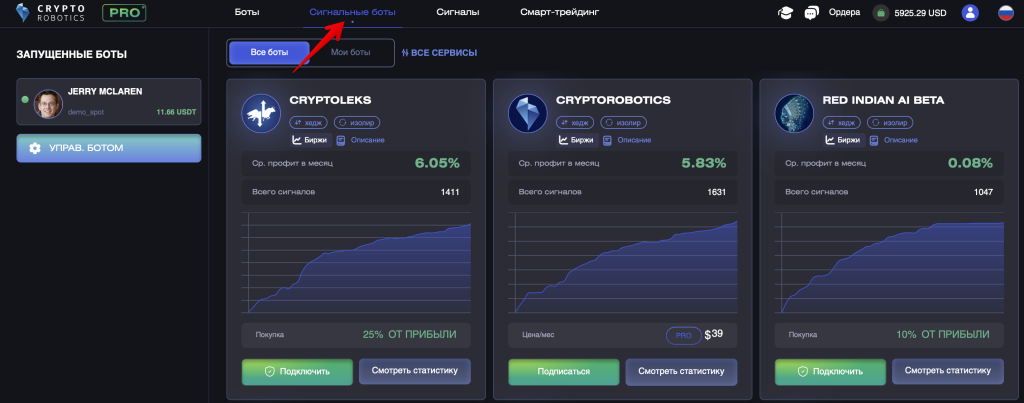Screen dimensions: 1024x403
Task: Change language via Russian flag icon
Action: 1006,12
